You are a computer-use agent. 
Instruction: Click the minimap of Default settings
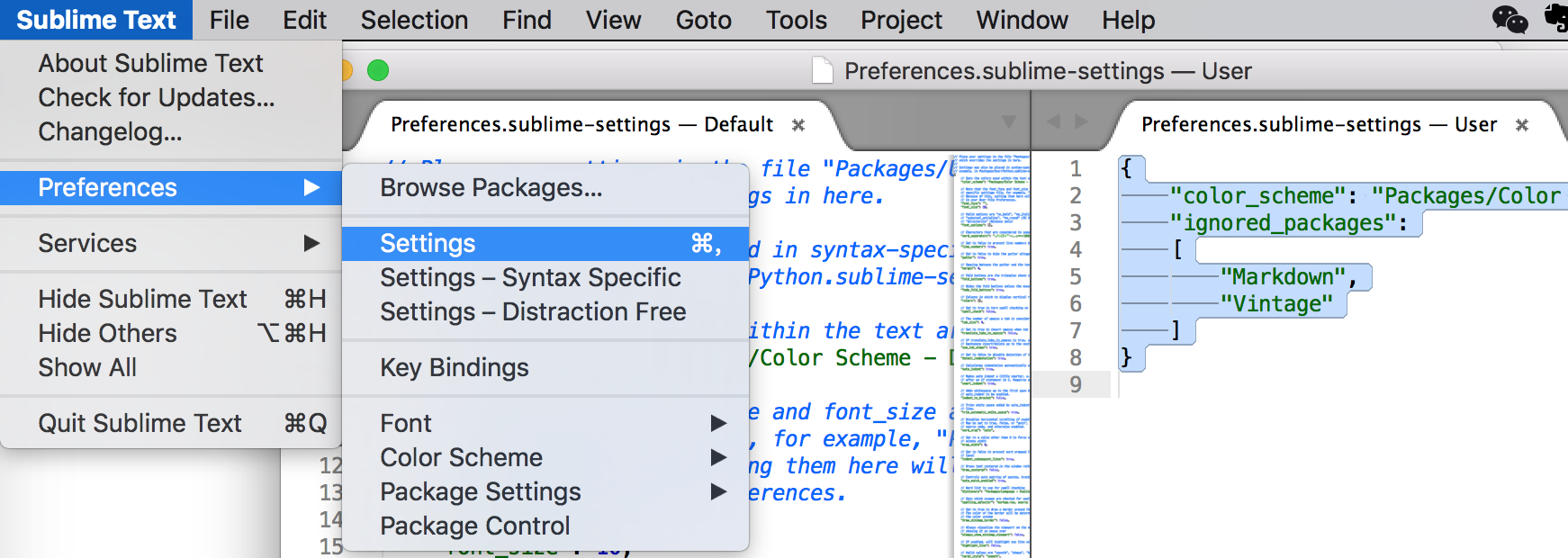pos(992,360)
